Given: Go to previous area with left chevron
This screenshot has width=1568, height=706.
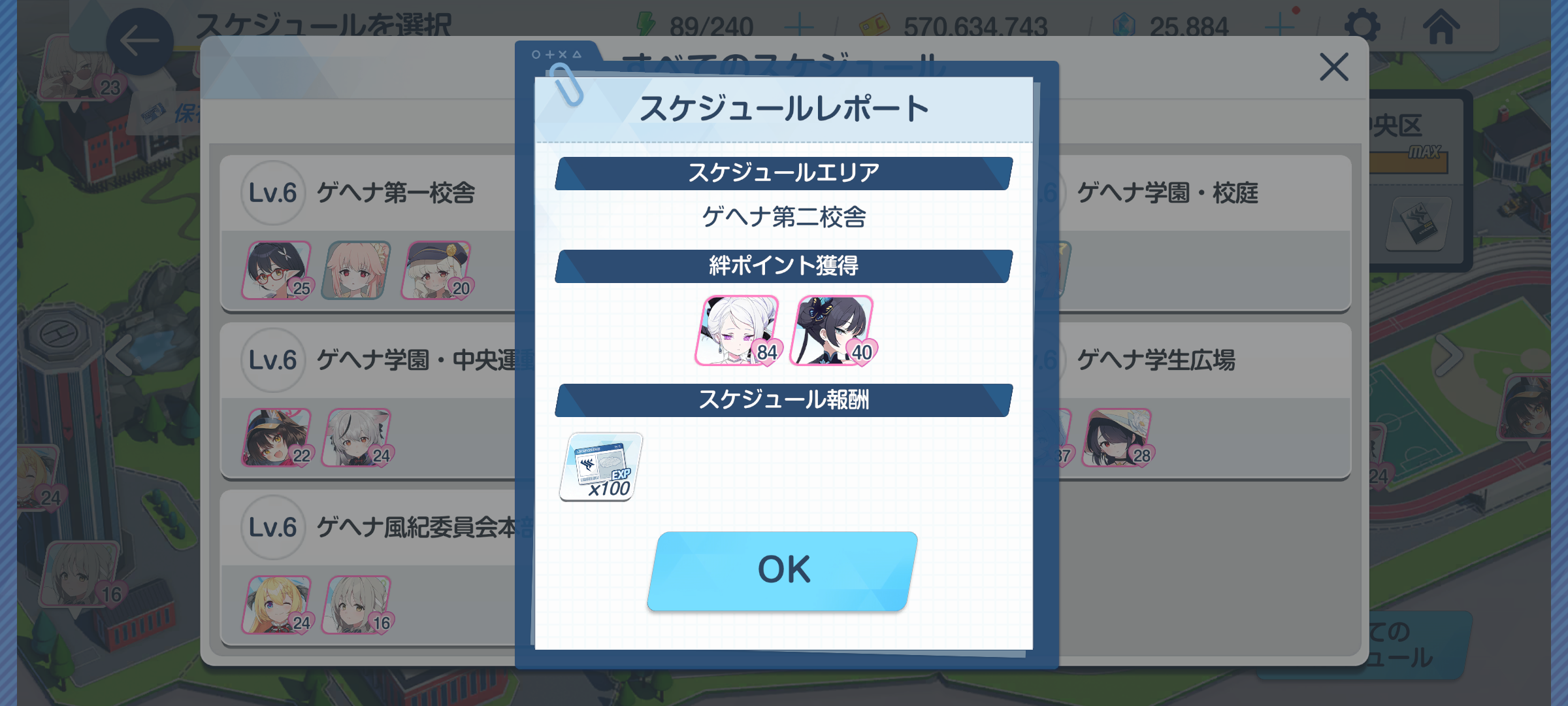Looking at the screenshot, I should click(x=120, y=357).
